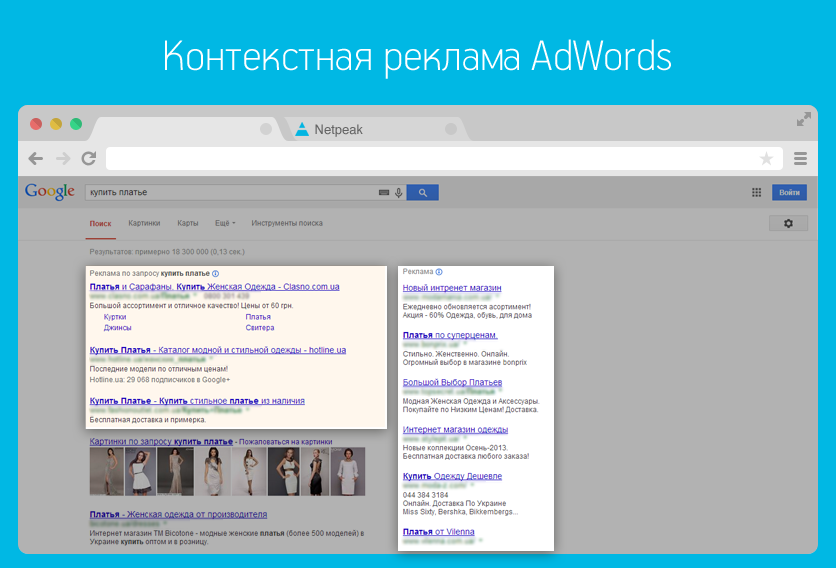Open the Платья от Vilenna ad

(x=438, y=532)
